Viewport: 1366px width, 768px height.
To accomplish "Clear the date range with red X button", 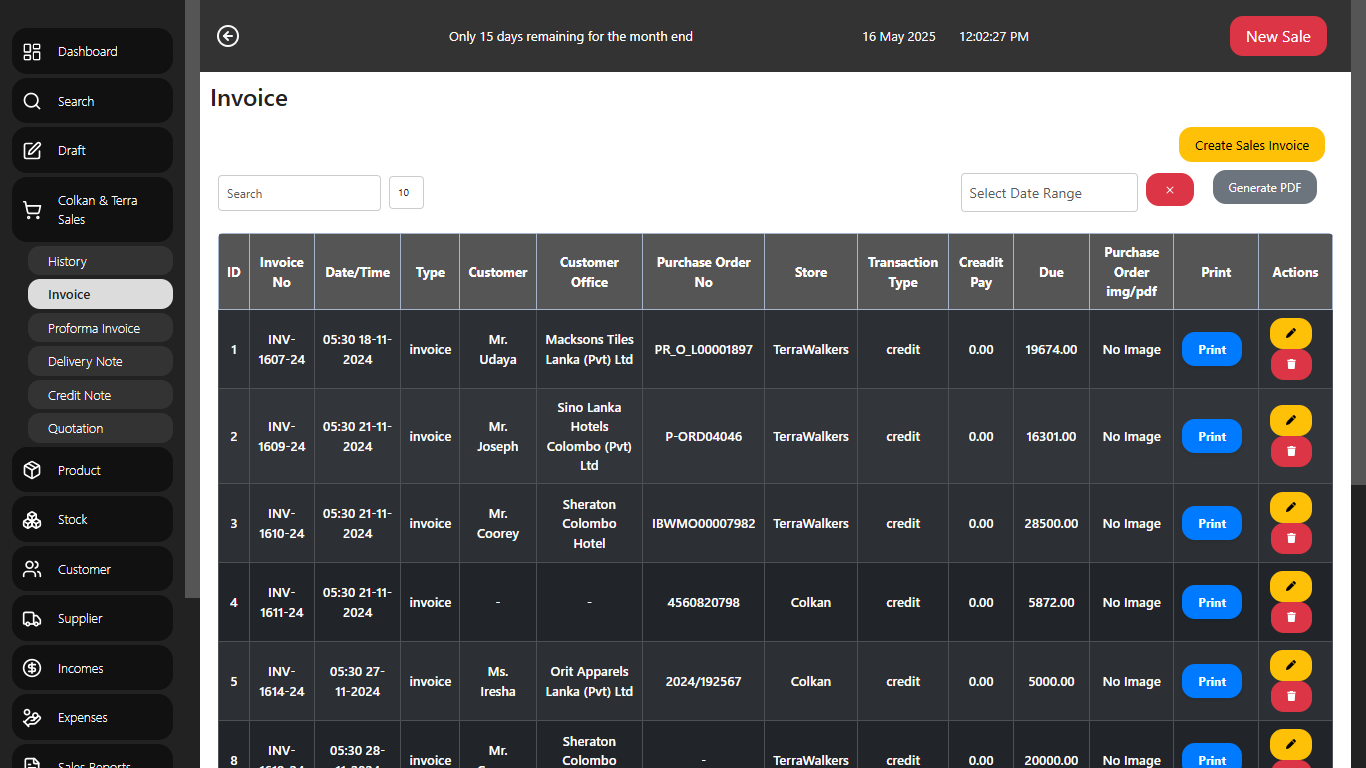I will tap(1170, 190).
